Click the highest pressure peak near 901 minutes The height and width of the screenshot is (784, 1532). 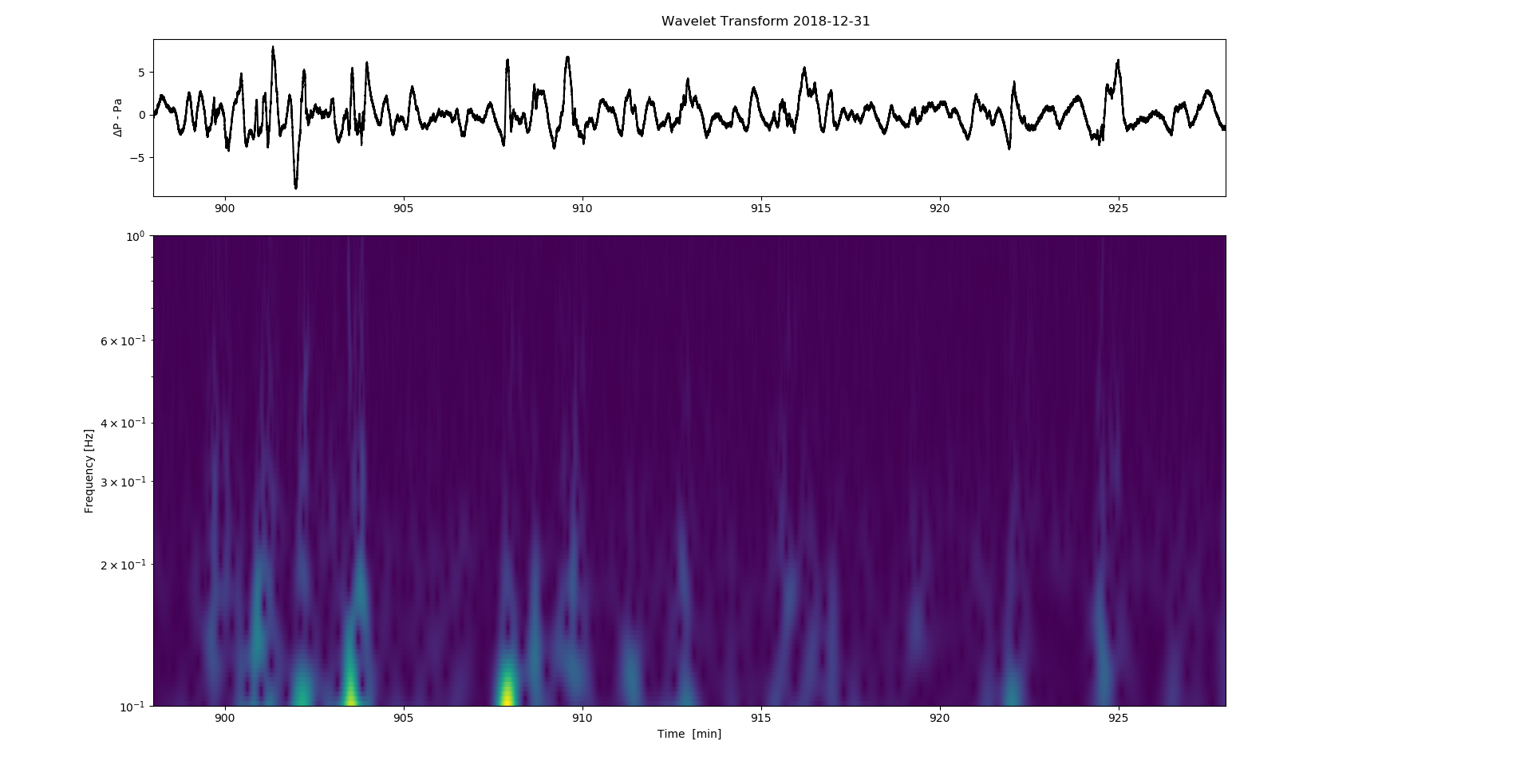(273, 48)
